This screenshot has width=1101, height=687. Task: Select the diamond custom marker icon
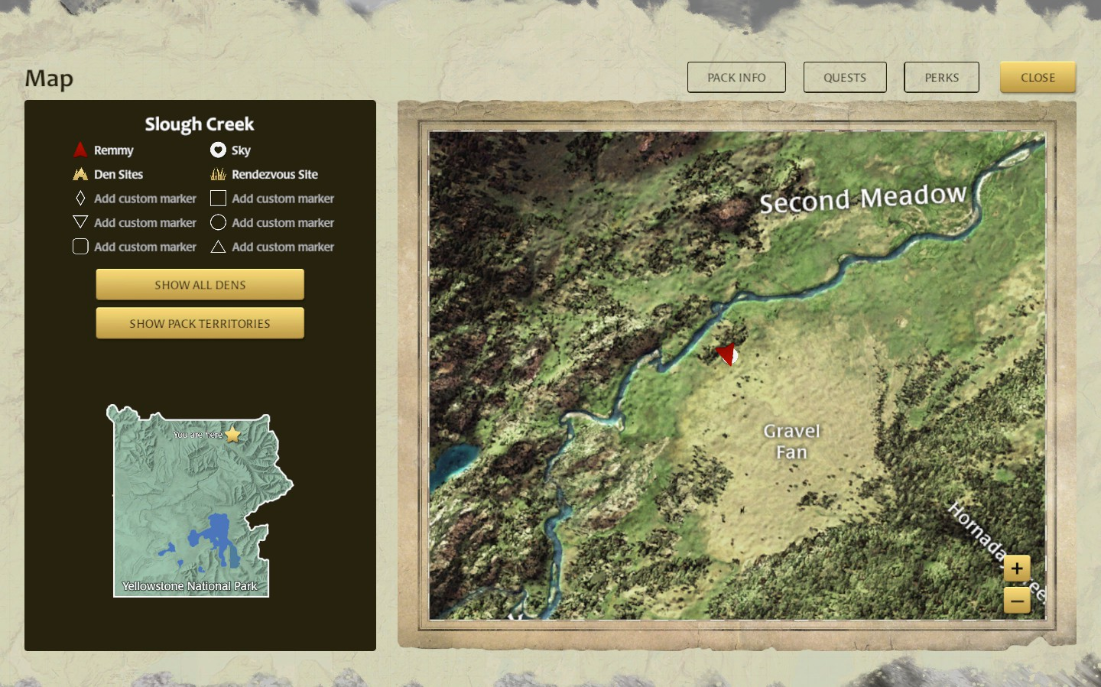click(80, 198)
